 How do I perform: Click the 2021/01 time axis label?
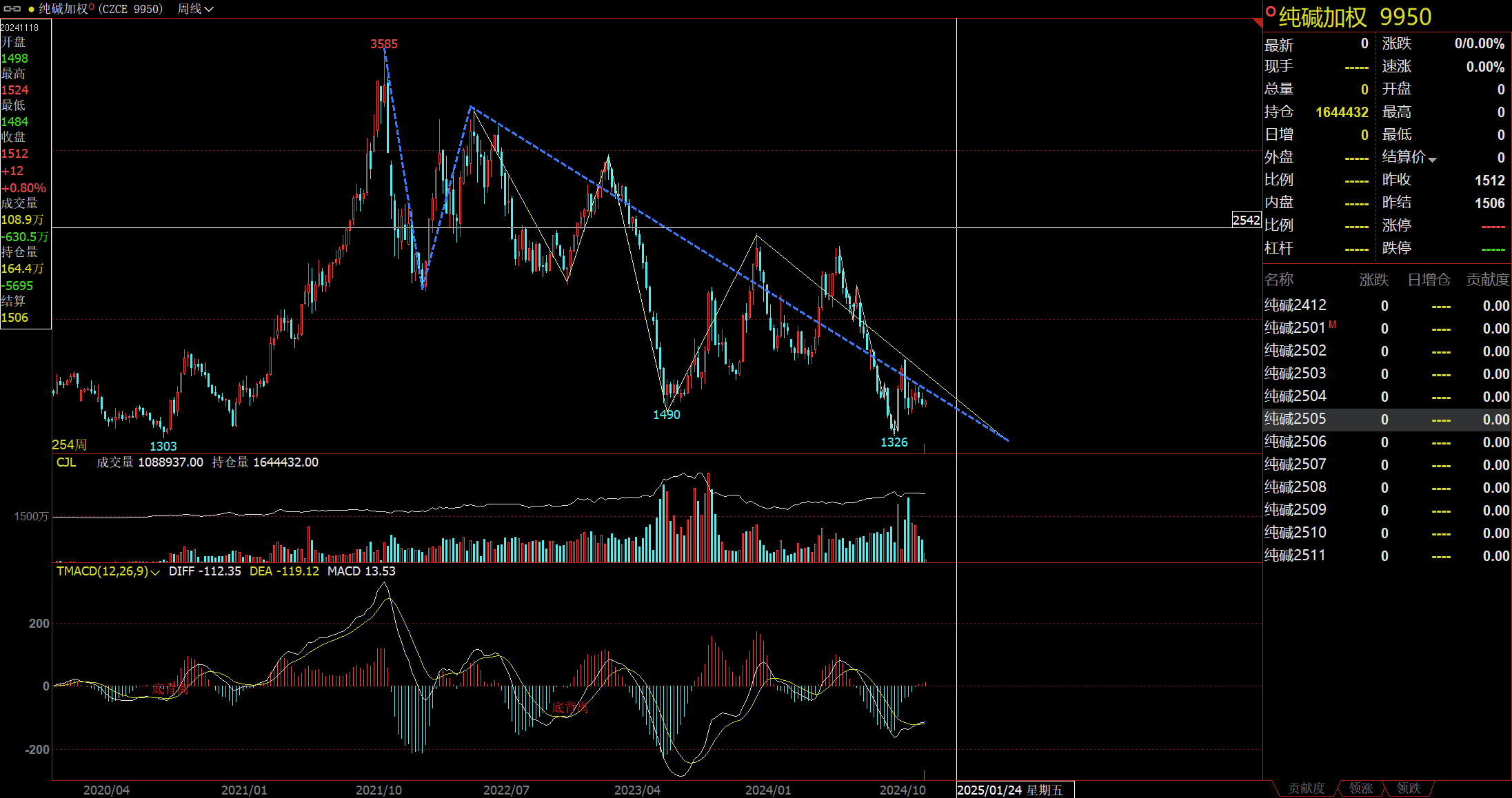coord(244,790)
